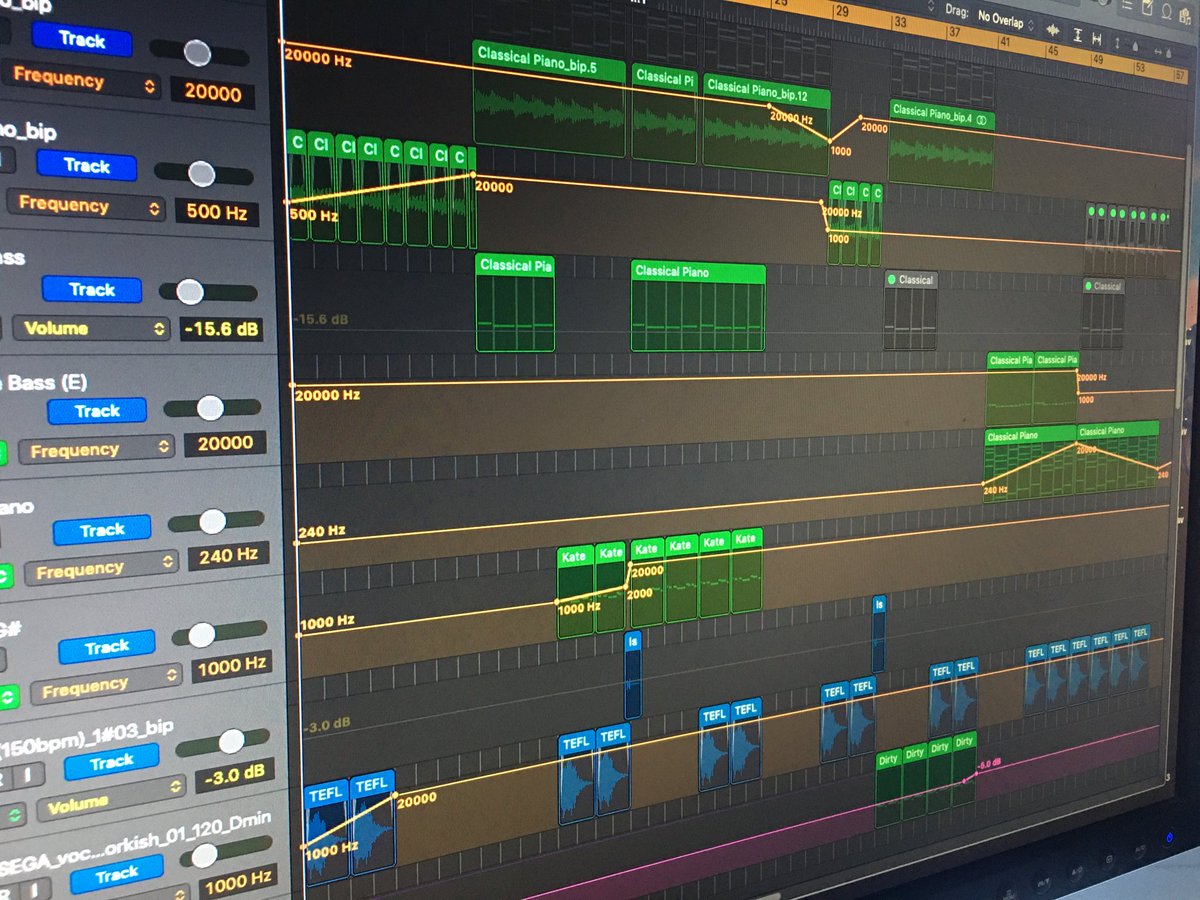Screen dimensions: 1200x900
Task: Open Volume dropdown beside the -15.6 dB field
Action: pos(92,328)
